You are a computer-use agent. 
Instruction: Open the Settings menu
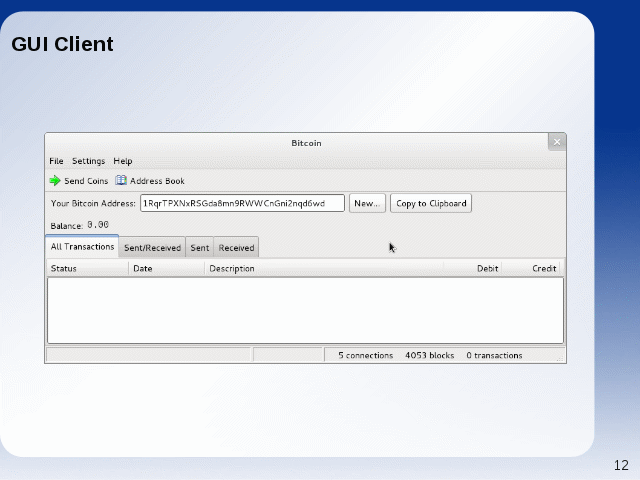pos(89,161)
